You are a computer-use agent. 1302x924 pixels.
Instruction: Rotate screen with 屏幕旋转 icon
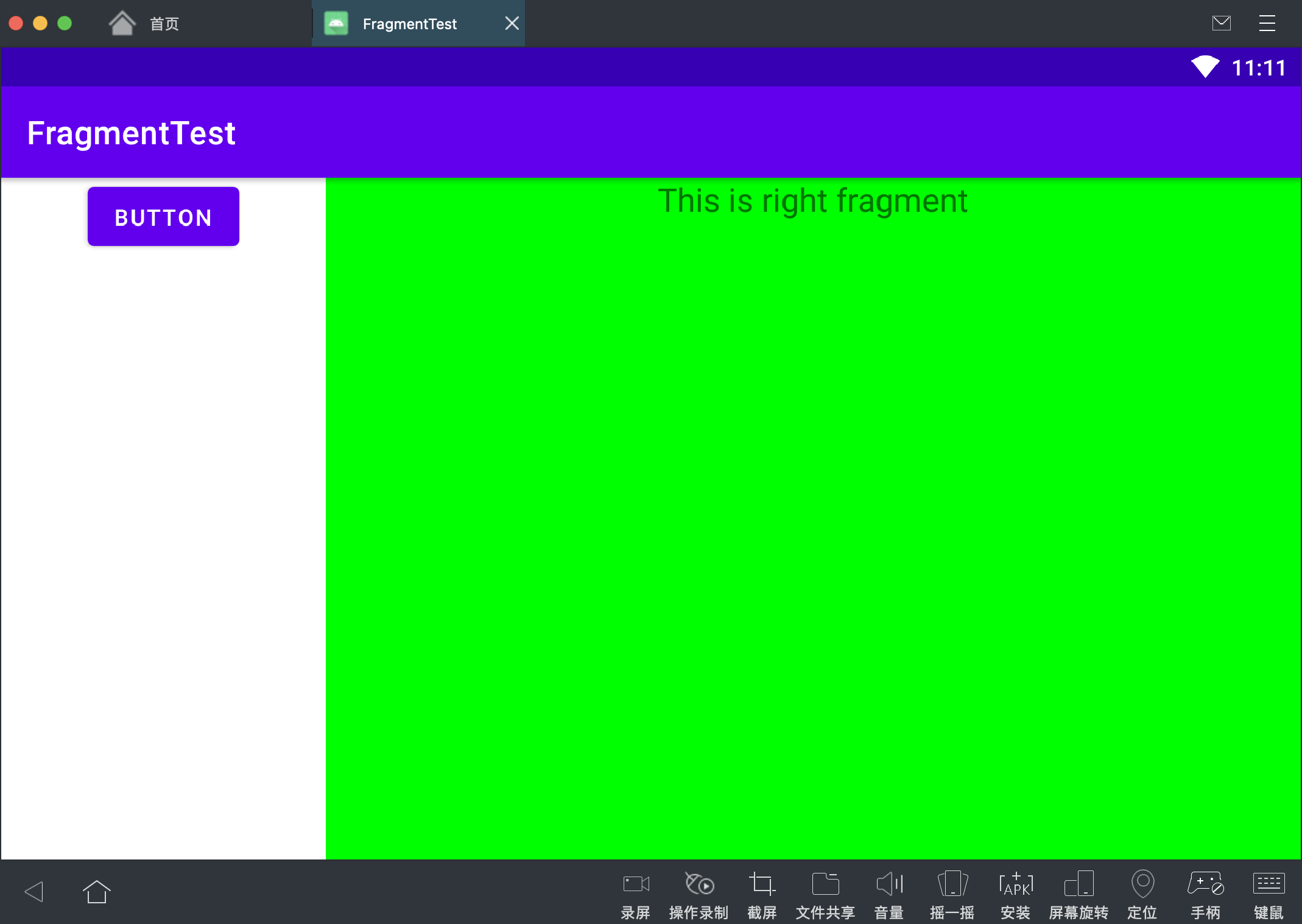[x=1079, y=884]
